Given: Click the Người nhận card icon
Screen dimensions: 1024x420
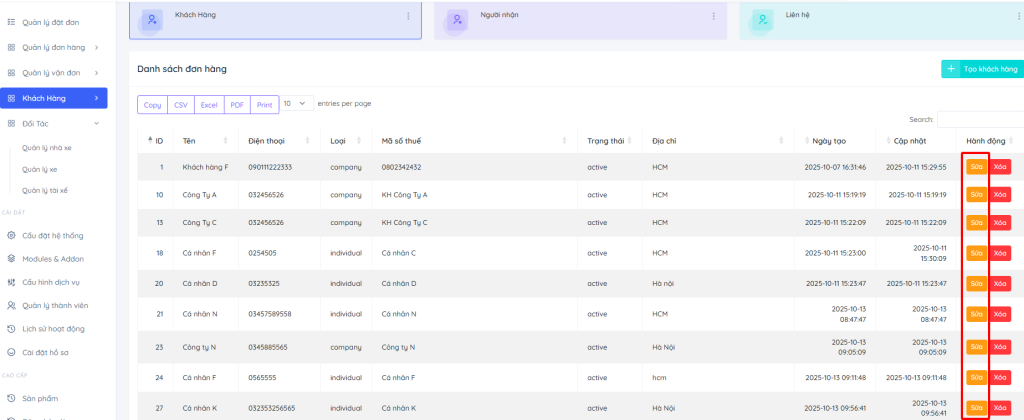Looking at the screenshot, I should point(457,19).
